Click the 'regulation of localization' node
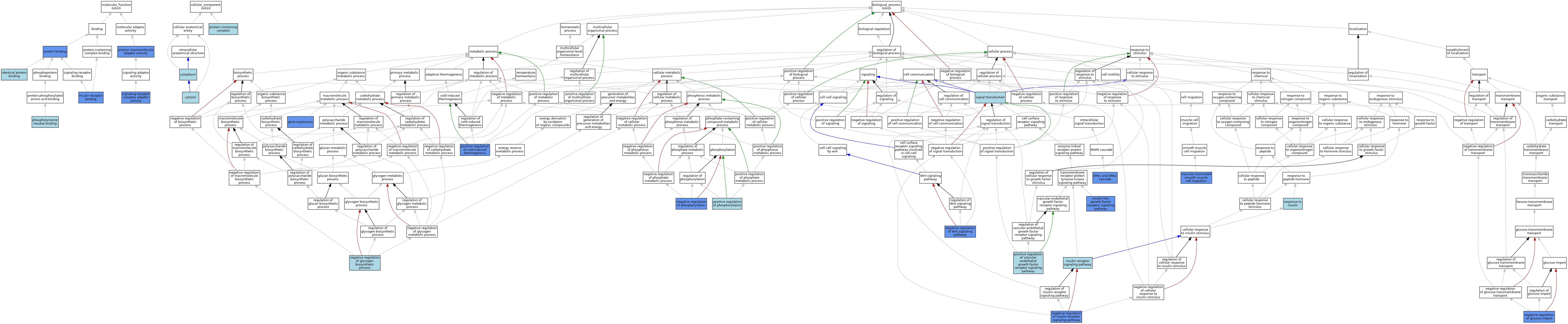 click(1358, 74)
